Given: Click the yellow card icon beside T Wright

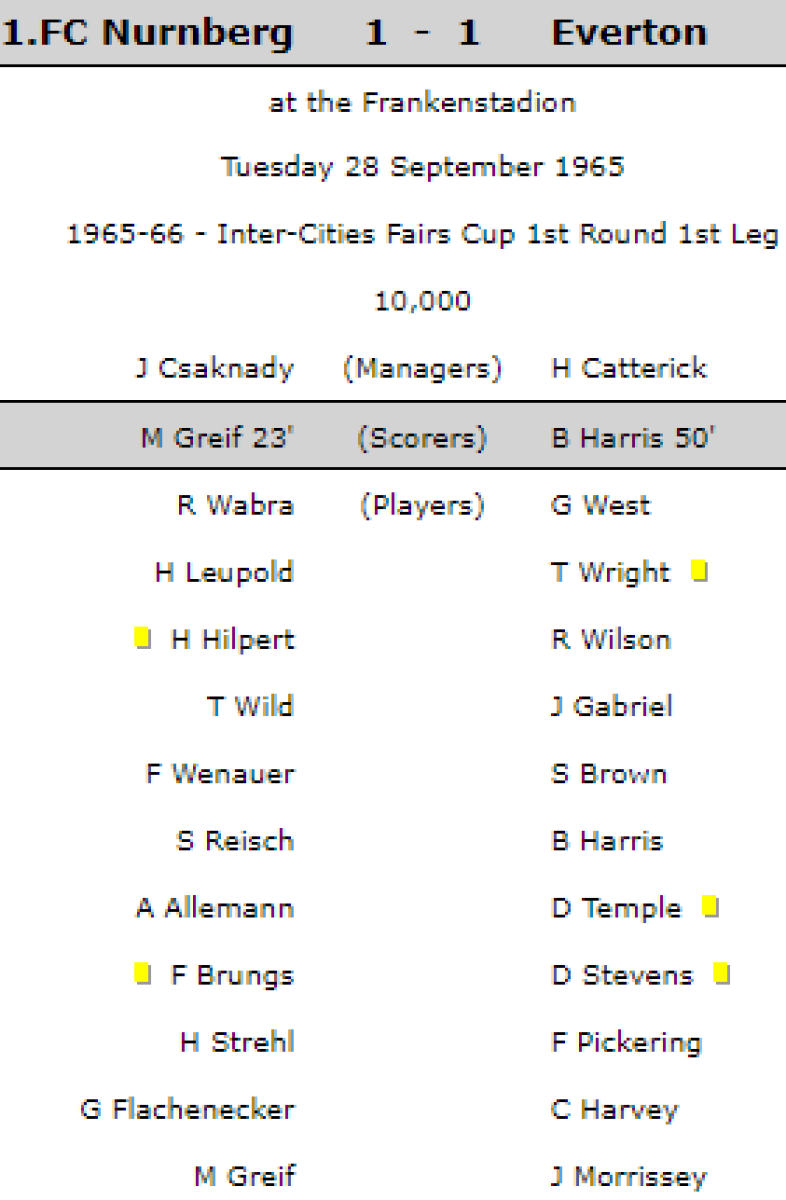Looking at the screenshot, I should 700,572.
